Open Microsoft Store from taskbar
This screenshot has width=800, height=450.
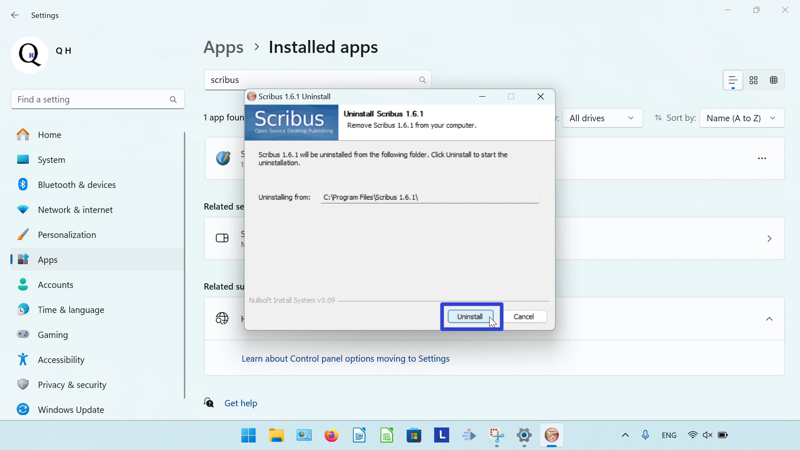click(414, 435)
